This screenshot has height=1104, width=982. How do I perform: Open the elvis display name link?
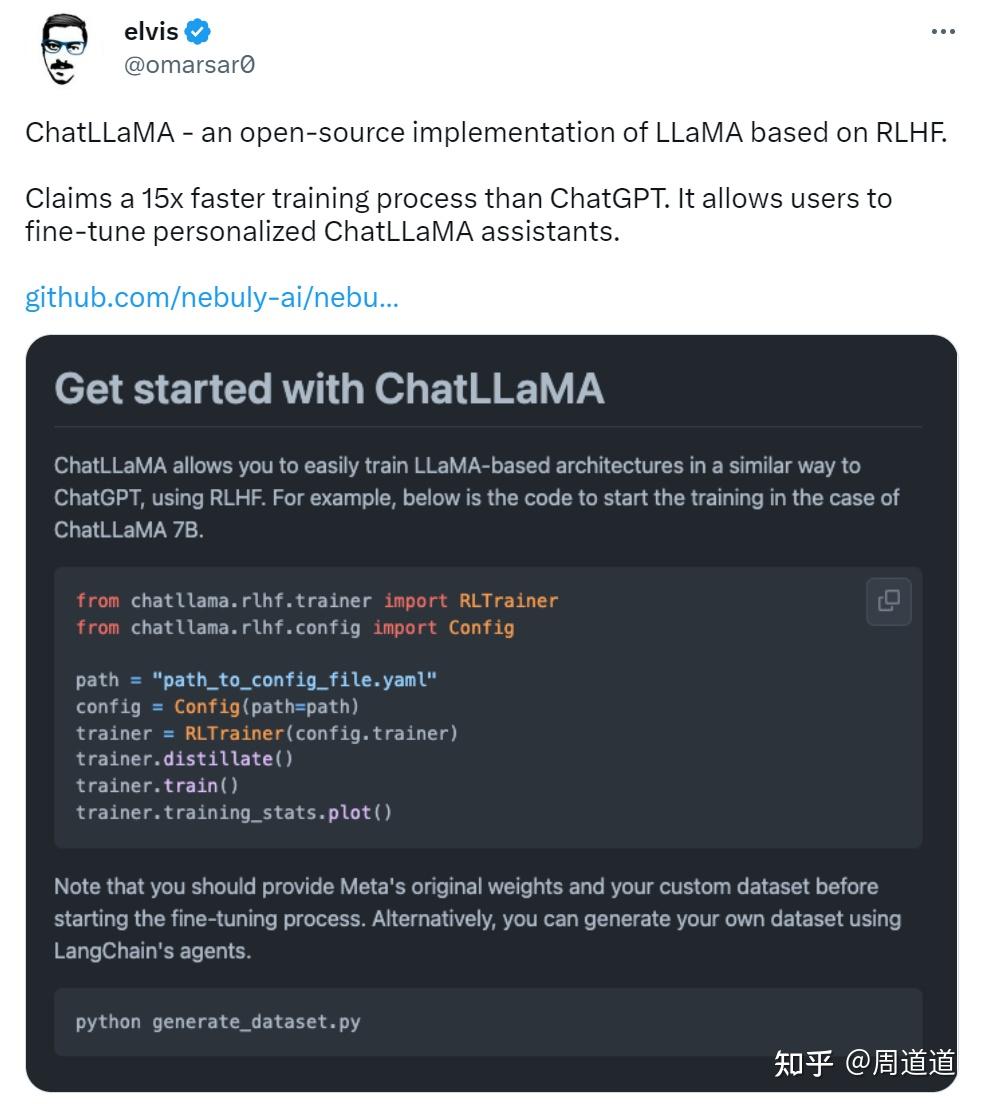[151, 32]
